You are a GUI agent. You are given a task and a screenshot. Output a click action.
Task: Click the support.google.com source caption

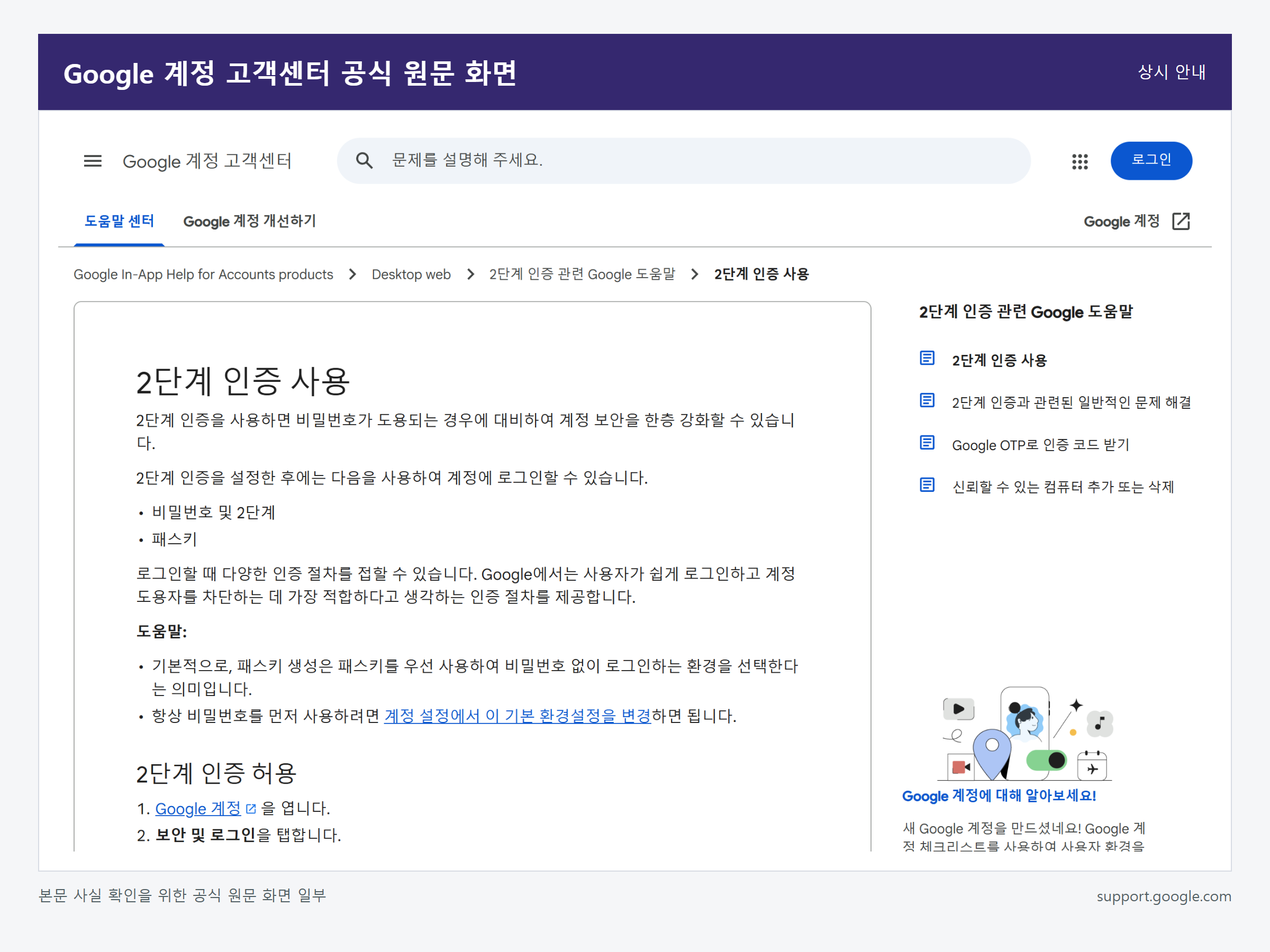[1164, 896]
